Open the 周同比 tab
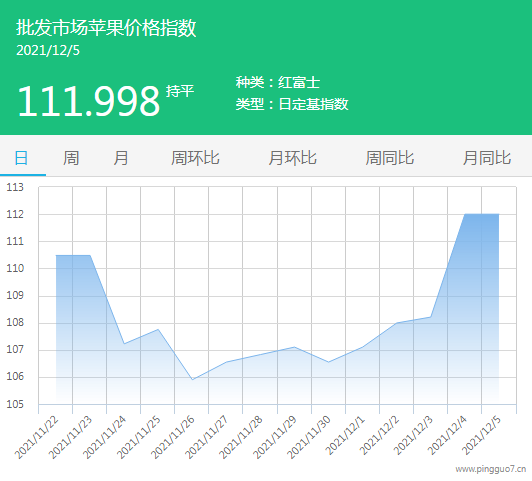The height and width of the screenshot is (481, 532). coord(390,158)
